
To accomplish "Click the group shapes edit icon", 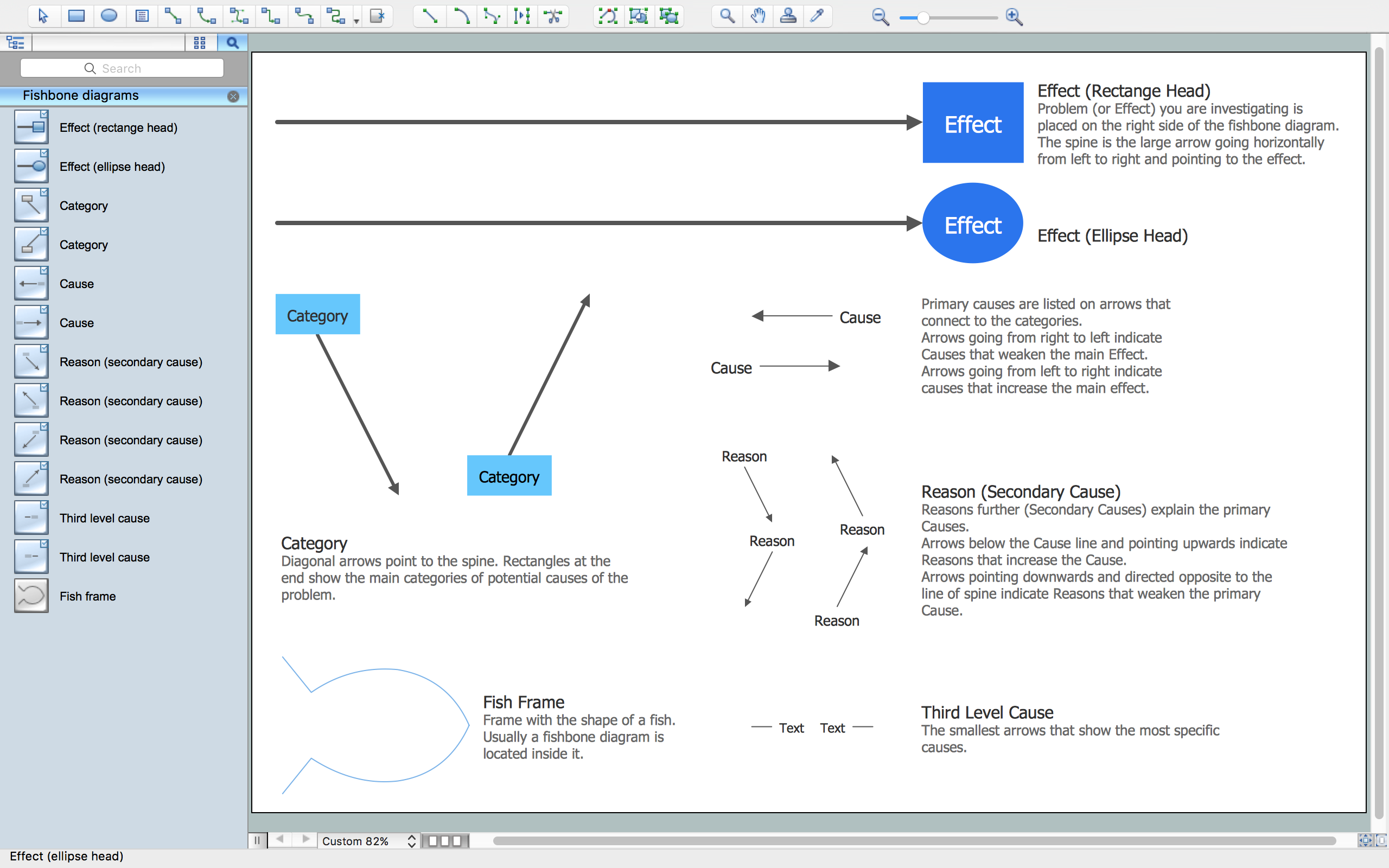I will 638,16.
